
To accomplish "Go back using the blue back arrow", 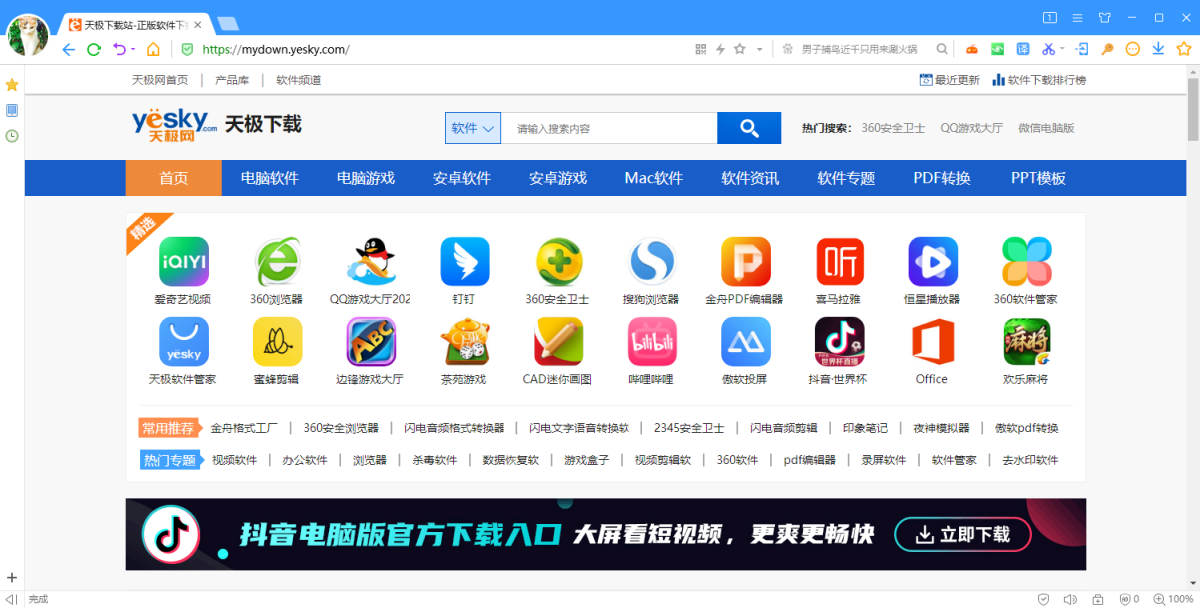I will (69, 49).
